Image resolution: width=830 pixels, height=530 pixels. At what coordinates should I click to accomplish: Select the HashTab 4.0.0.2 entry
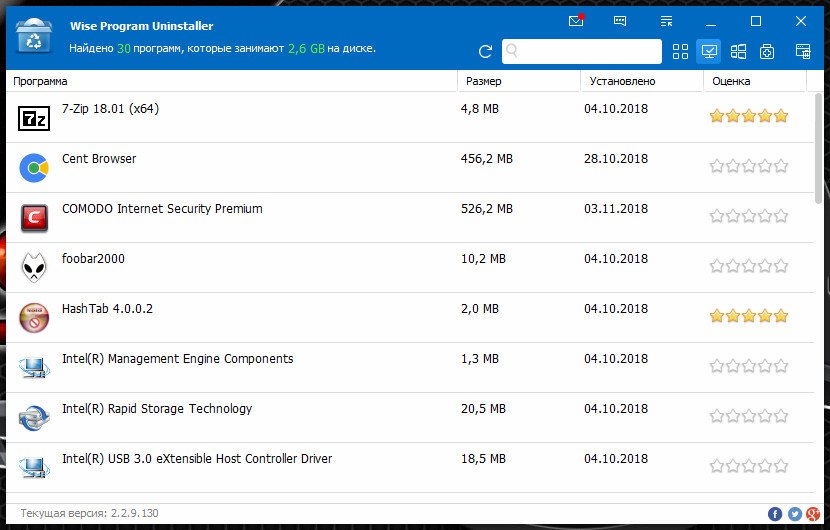[x=410, y=317]
